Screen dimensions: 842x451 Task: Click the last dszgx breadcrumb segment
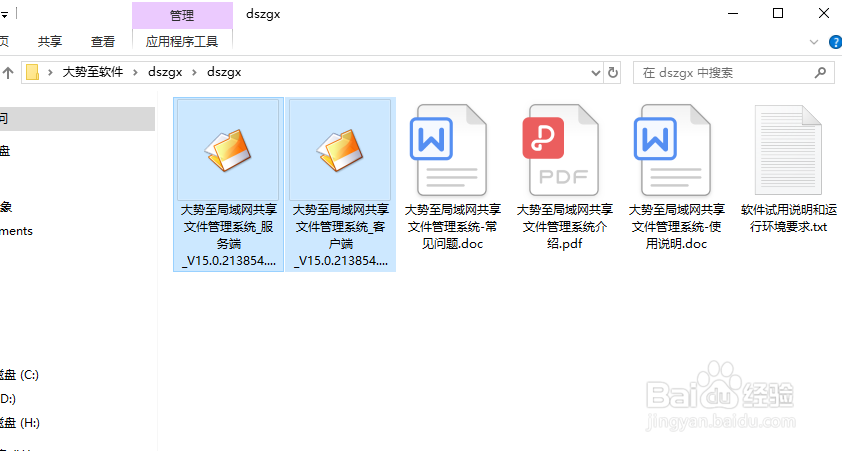tap(224, 72)
